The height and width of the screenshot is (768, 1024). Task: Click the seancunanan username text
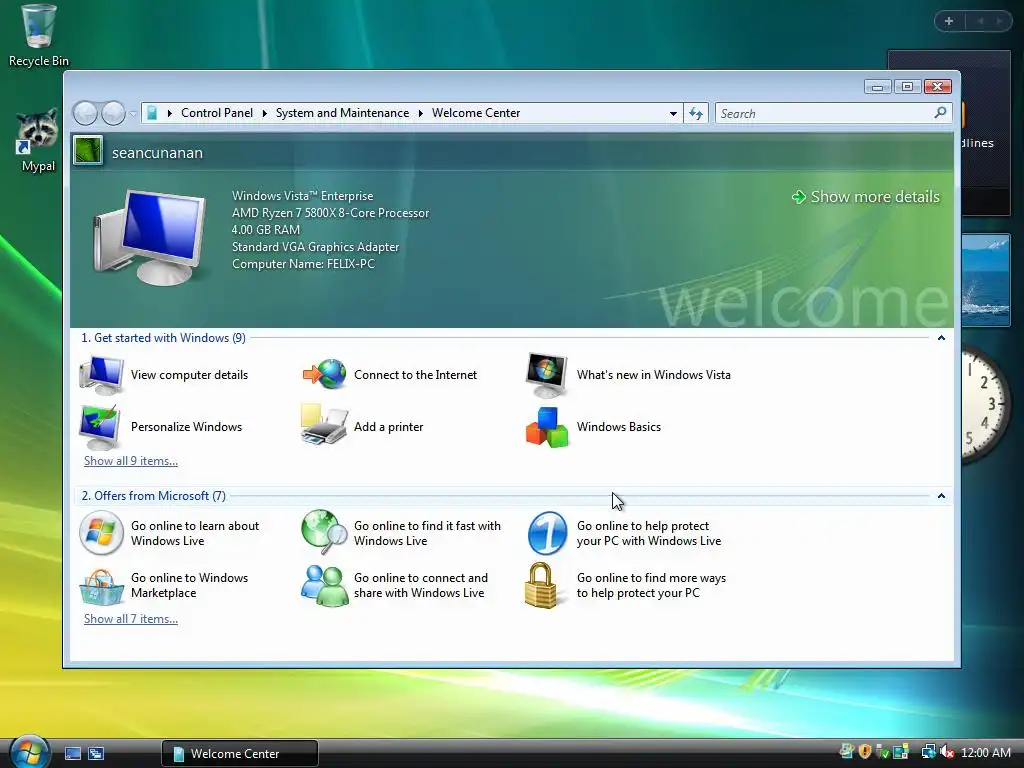(157, 153)
